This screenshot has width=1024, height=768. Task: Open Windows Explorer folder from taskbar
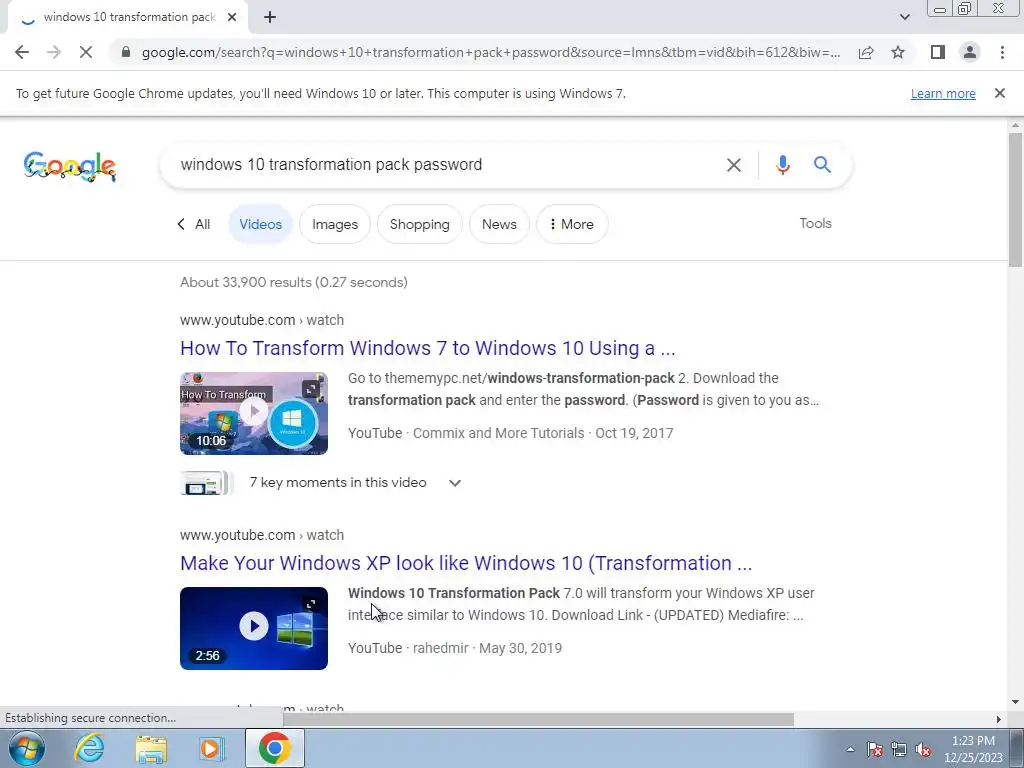pyautogui.click(x=151, y=748)
